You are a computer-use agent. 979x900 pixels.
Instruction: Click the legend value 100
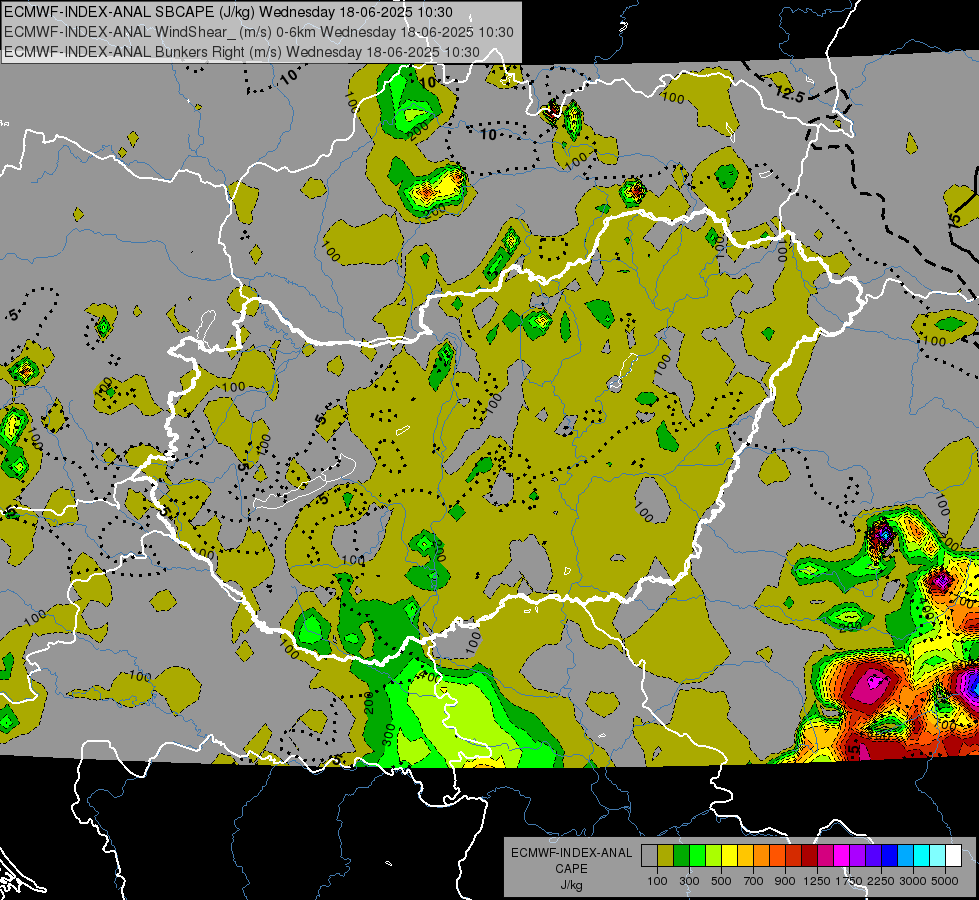click(657, 881)
